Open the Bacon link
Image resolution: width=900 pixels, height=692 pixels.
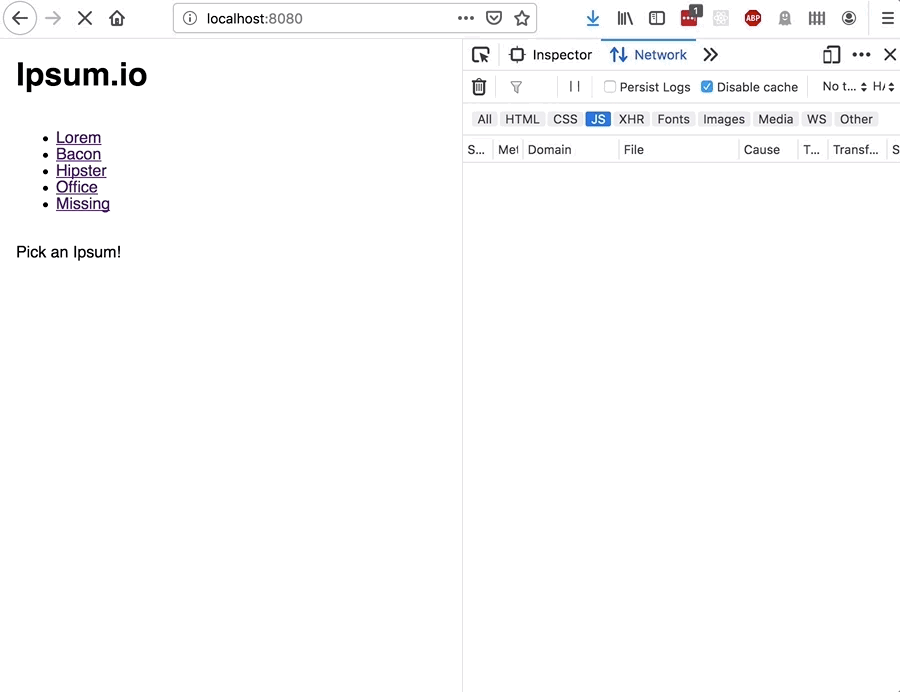click(x=79, y=154)
